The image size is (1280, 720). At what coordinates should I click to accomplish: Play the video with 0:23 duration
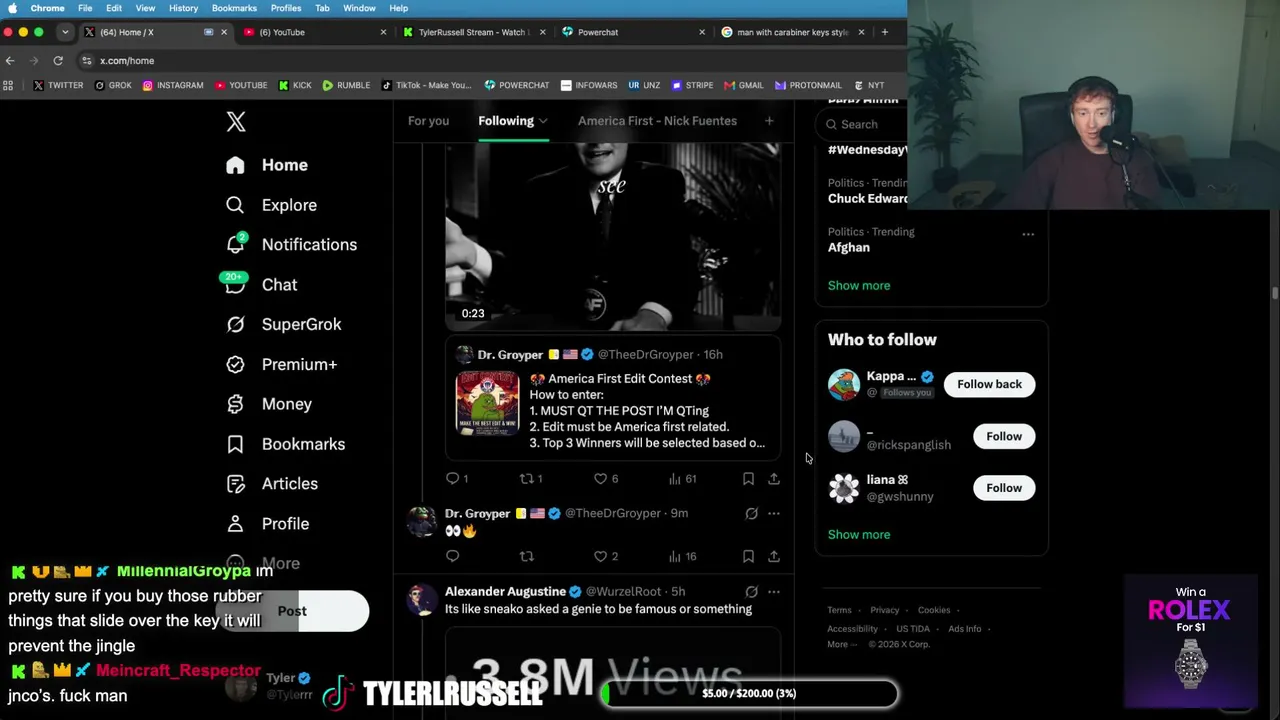point(612,236)
